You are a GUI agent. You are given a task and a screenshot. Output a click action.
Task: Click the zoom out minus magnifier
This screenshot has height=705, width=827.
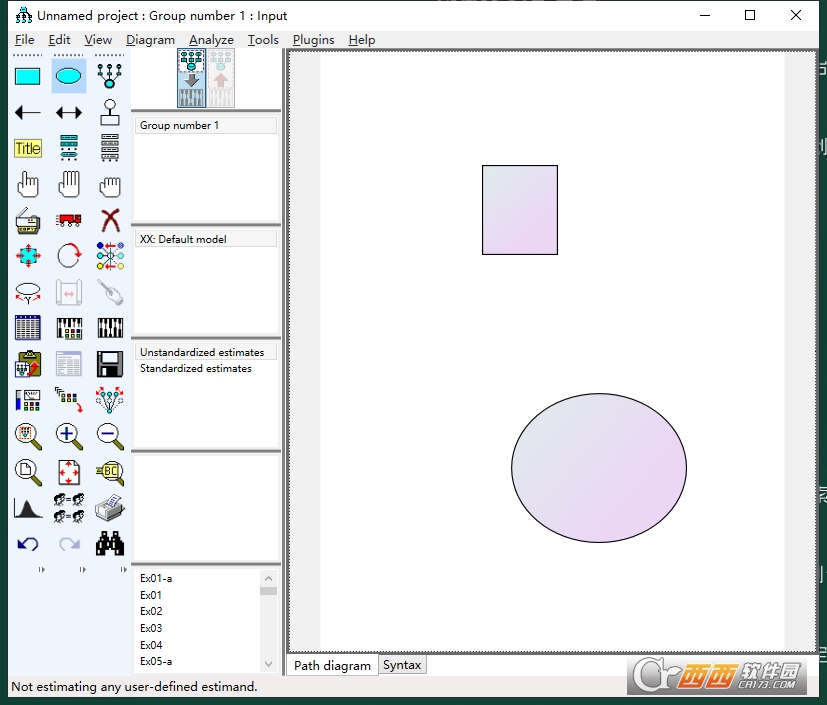click(110, 436)
